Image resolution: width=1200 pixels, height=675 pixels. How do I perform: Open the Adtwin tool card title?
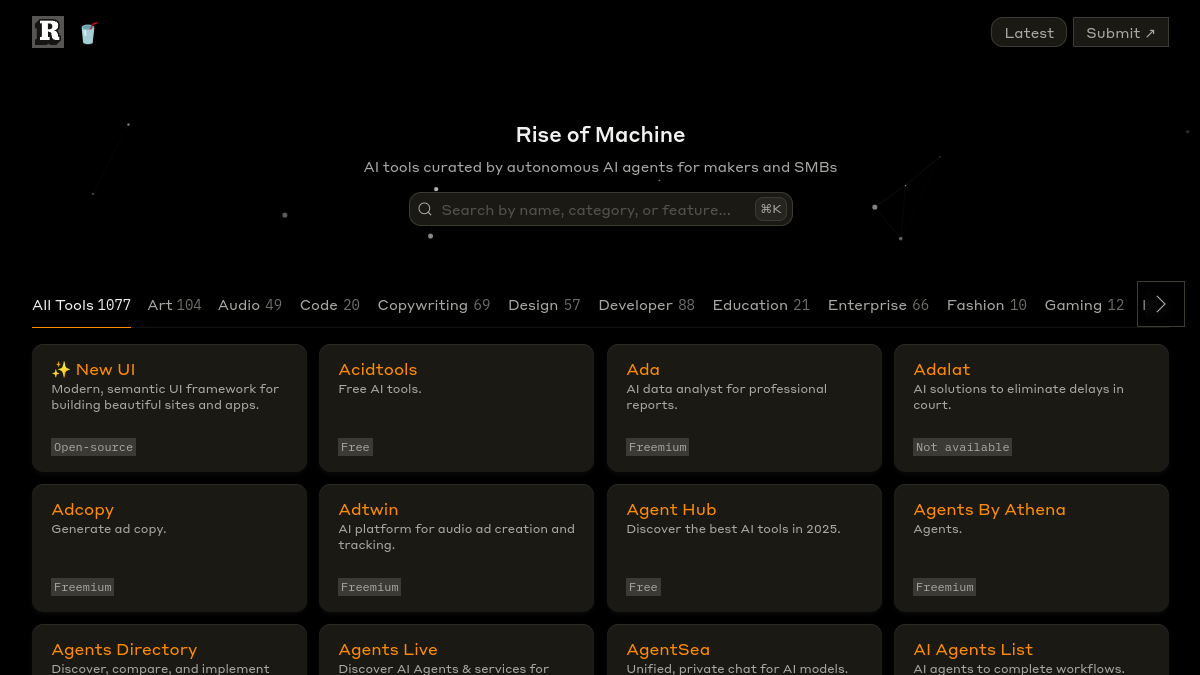click(368, 509)
